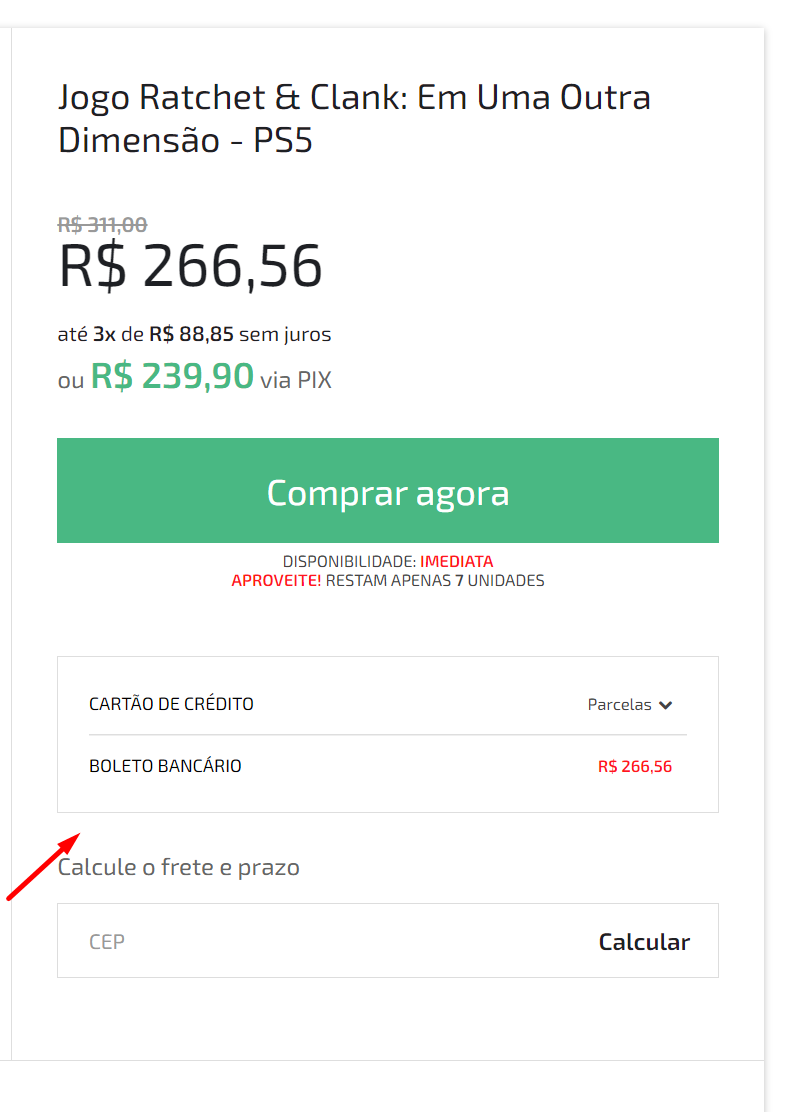The height and width of the screenshot is (1112, 791).
Task: Click the RESTAM APENAS 7 UNIDADES notice
Action: (x=435, y=580)
